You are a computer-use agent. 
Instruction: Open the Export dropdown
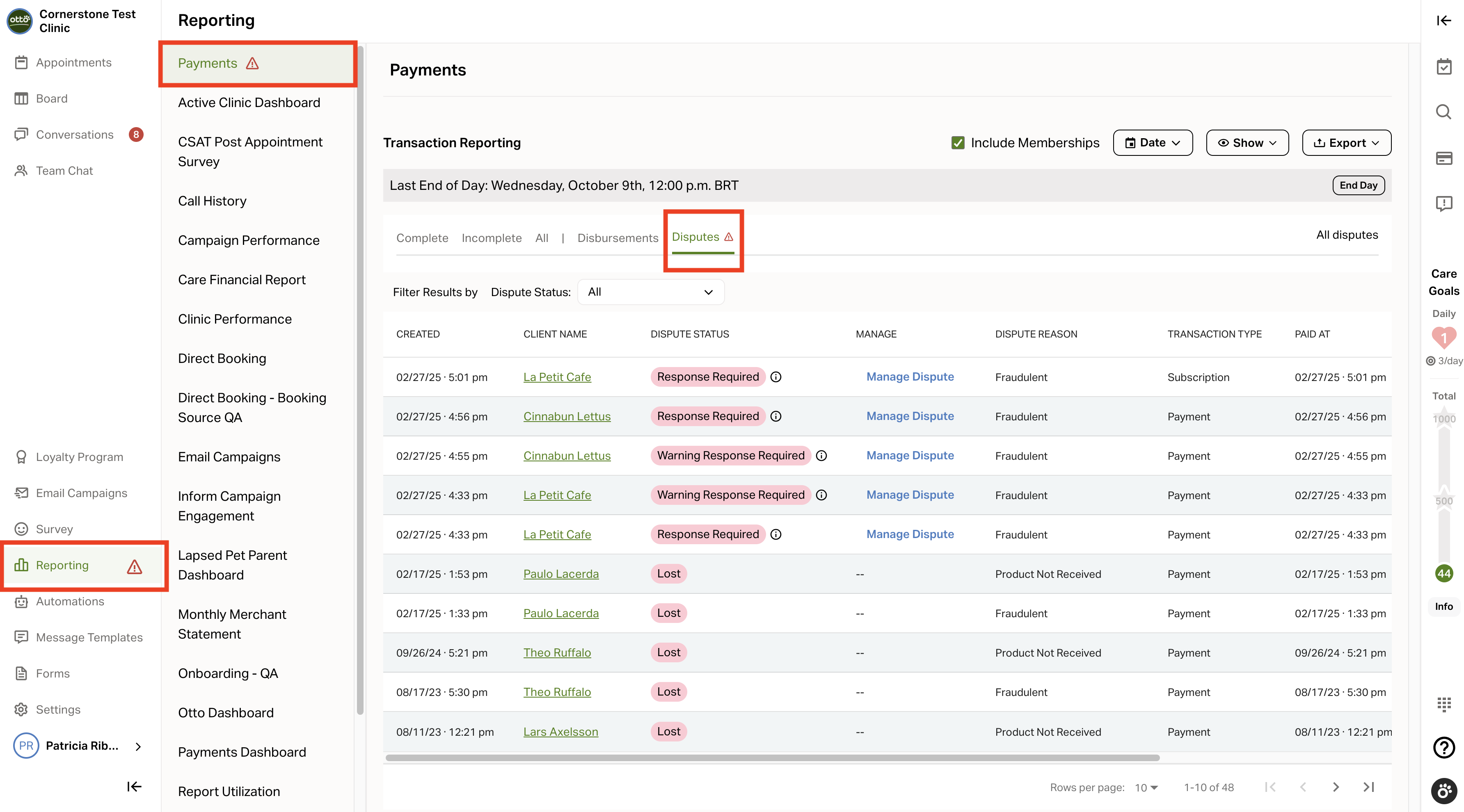[1346, 143]
